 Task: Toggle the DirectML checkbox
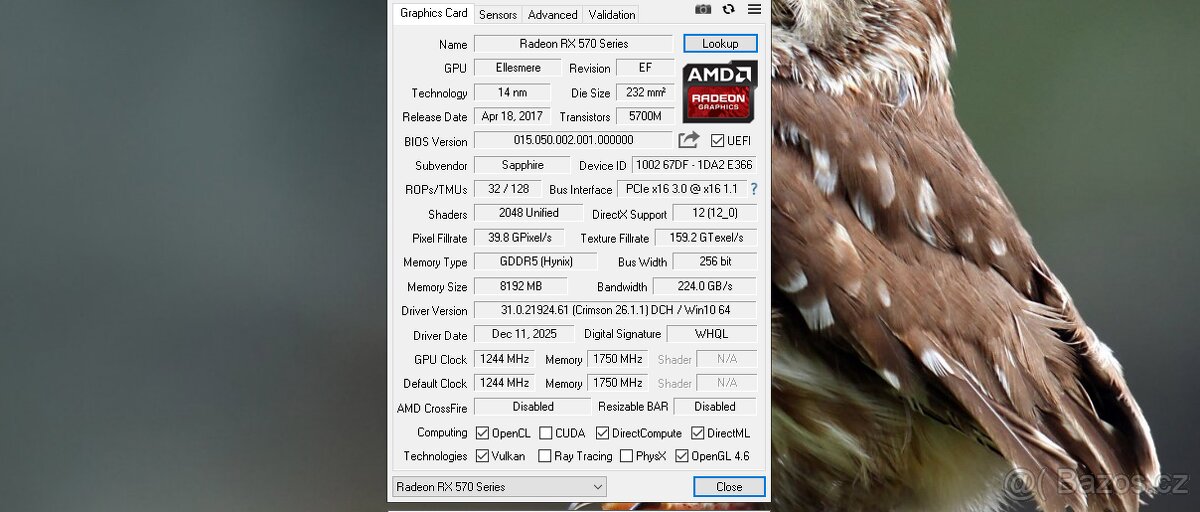click(698, 433)
